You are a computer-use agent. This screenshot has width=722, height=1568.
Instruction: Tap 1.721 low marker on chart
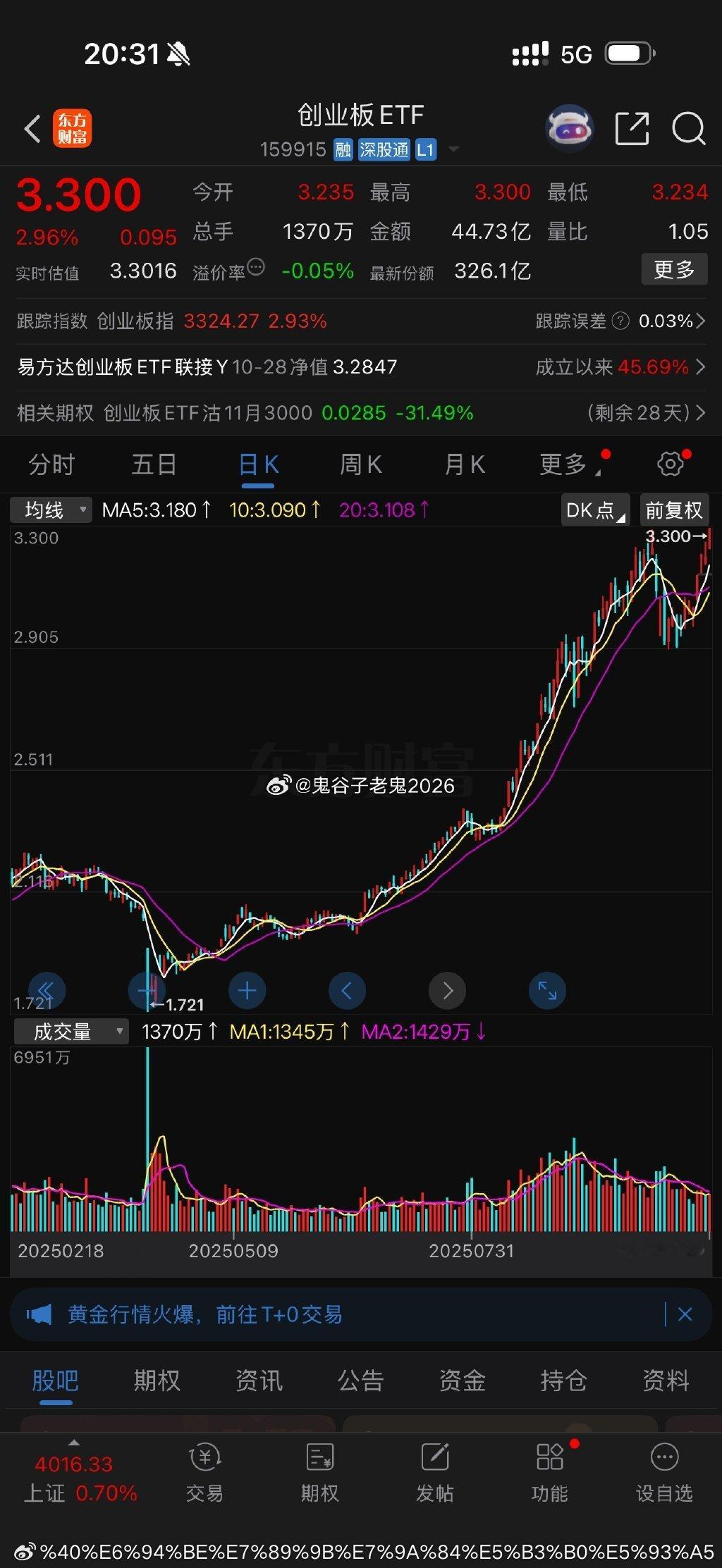click(176, 1004)
